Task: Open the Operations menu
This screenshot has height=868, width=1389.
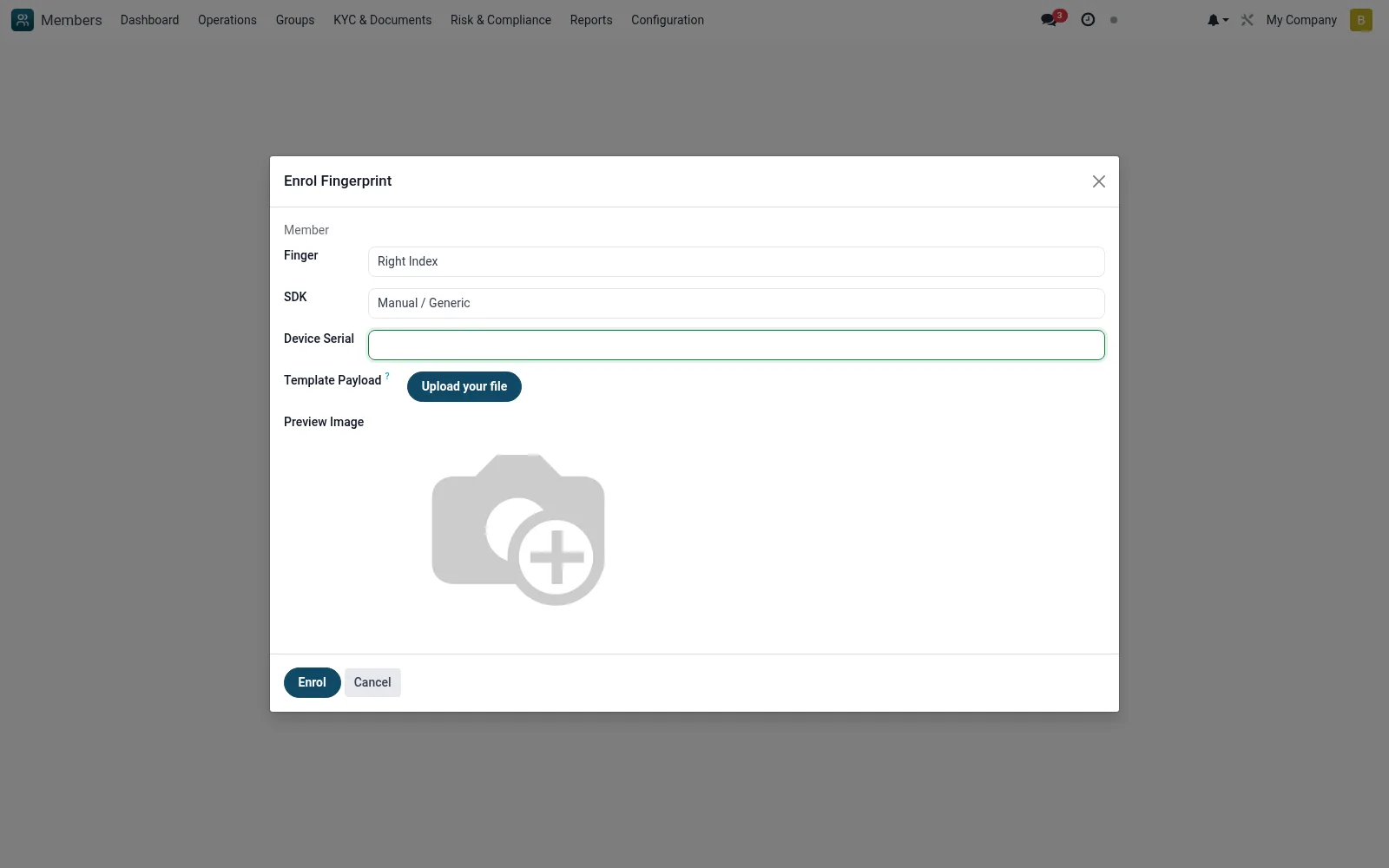Action: 227,20
